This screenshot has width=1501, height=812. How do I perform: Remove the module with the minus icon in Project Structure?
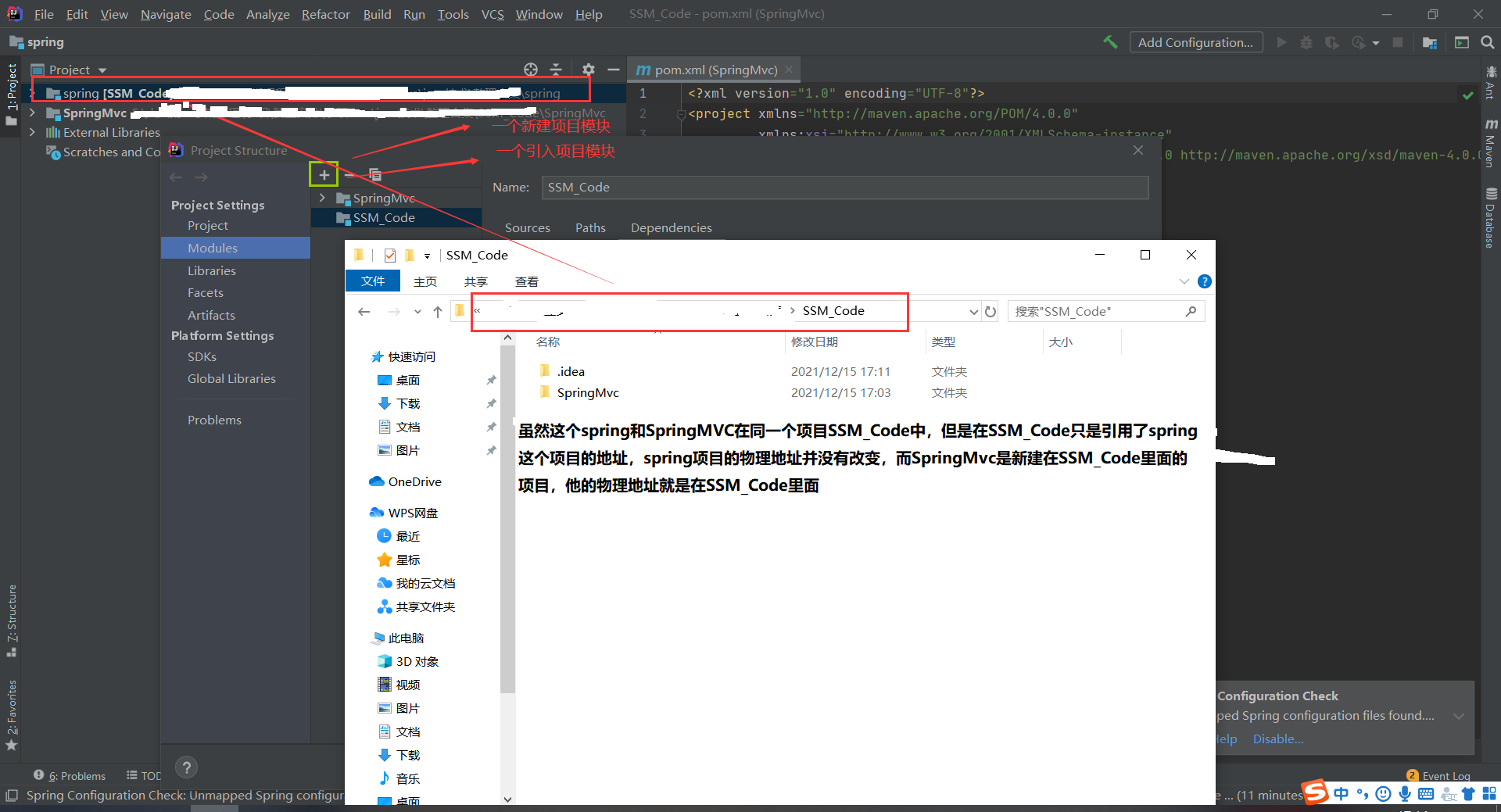(349, 174)
